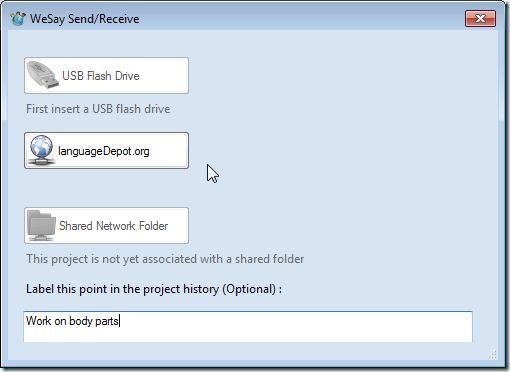Click the globe icon on languageDepot.org

click(41, 150)
